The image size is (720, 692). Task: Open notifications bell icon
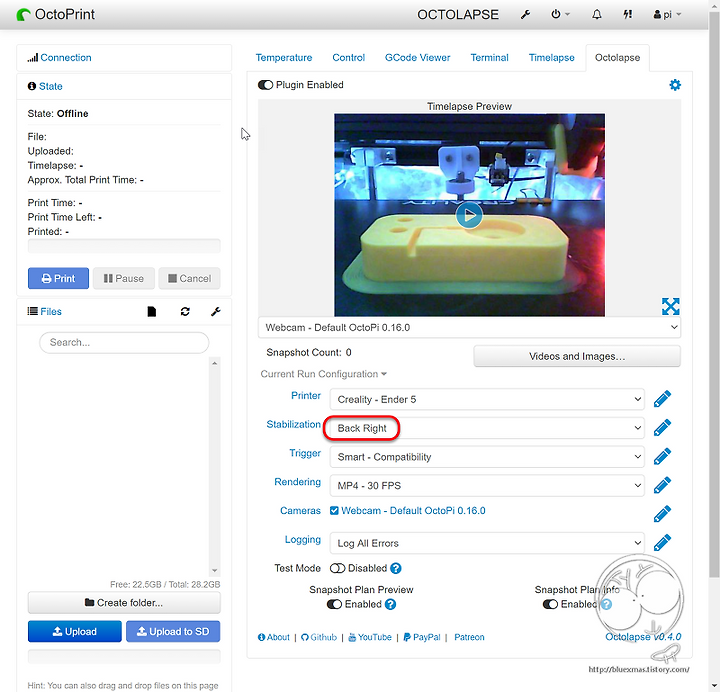596,15
